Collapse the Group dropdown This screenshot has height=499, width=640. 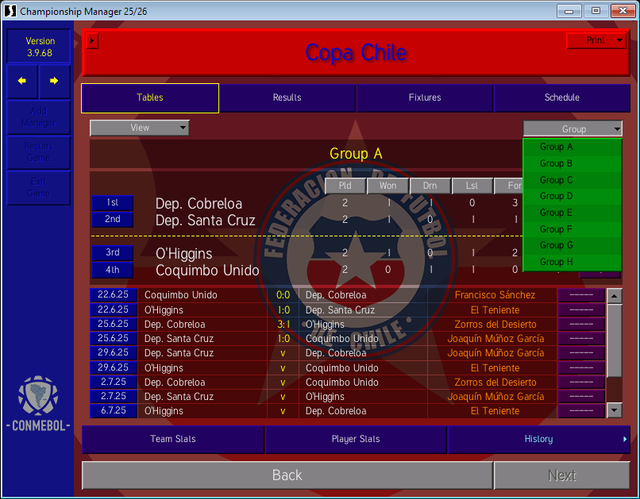573,129
